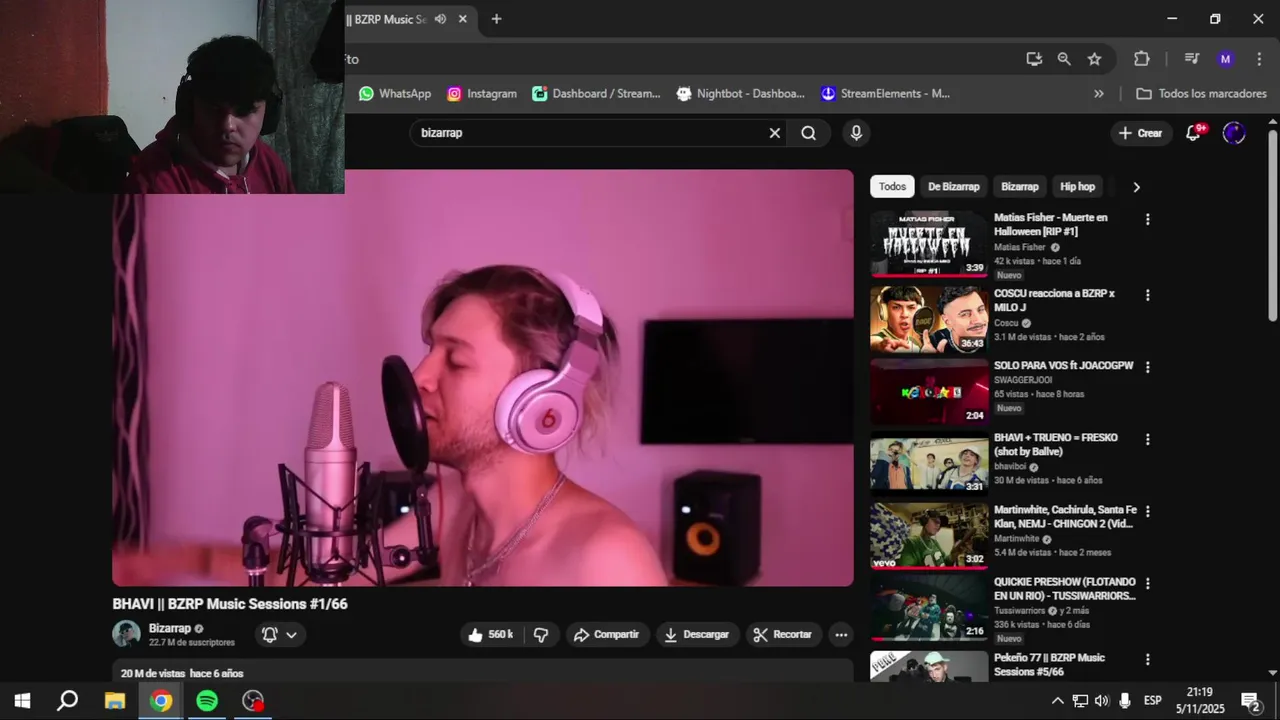Screen dimensions: 1280x720
Task: Open YouTube account avatar menu
Action: point(1234,133)
